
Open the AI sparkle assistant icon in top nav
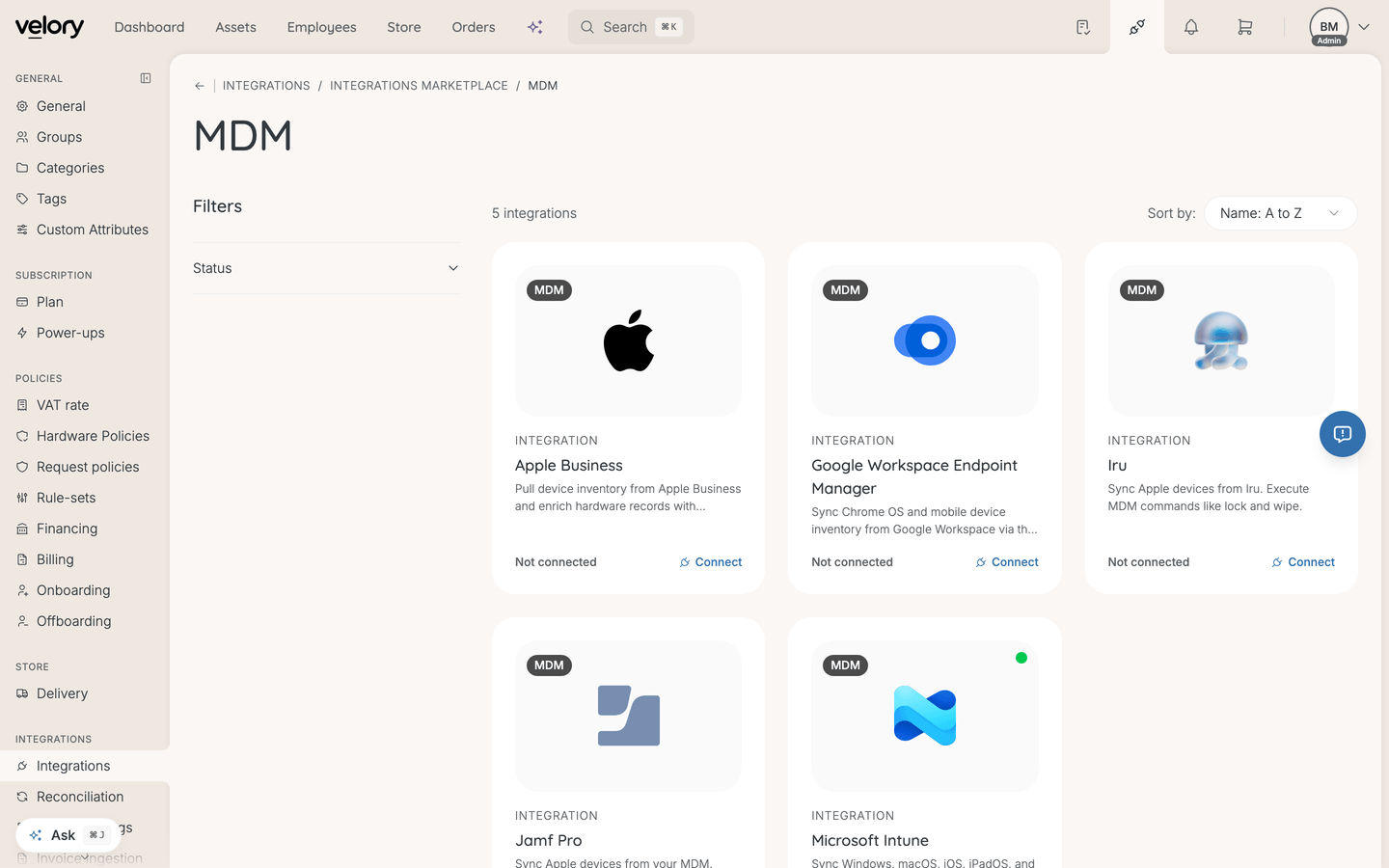click(535, 27)
